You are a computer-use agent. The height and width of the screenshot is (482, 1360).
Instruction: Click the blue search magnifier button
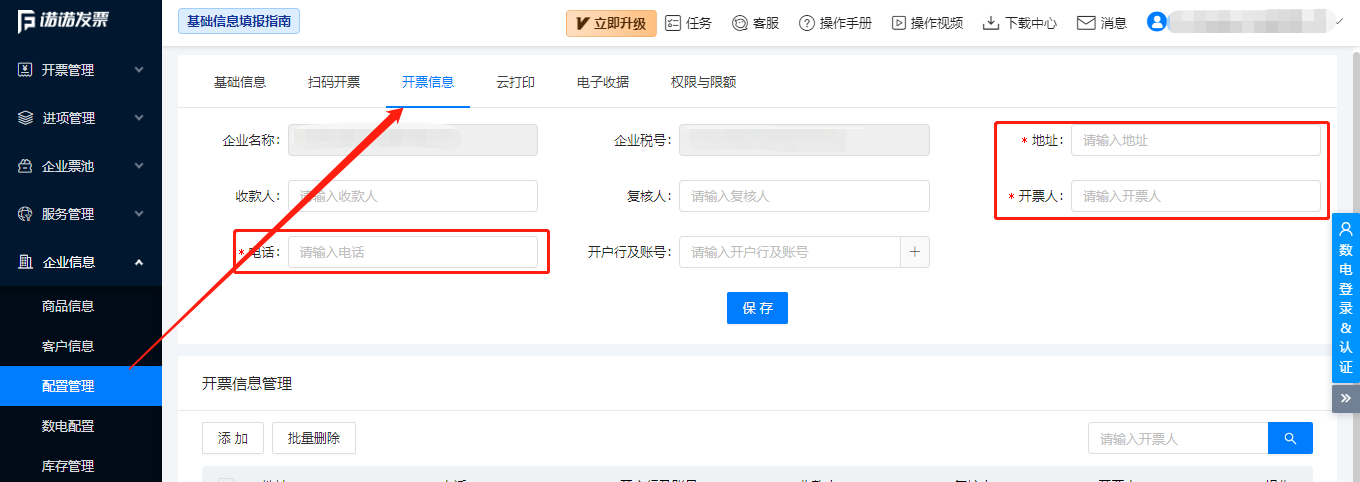(1290, 438)
